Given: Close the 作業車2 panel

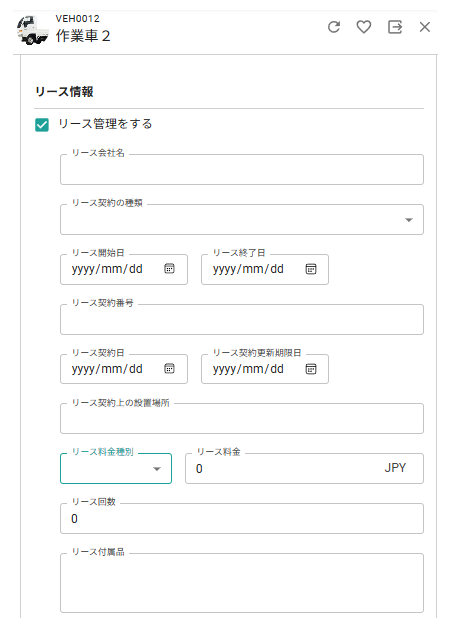Looking at the screenshot, I should (x=425, y=27).
